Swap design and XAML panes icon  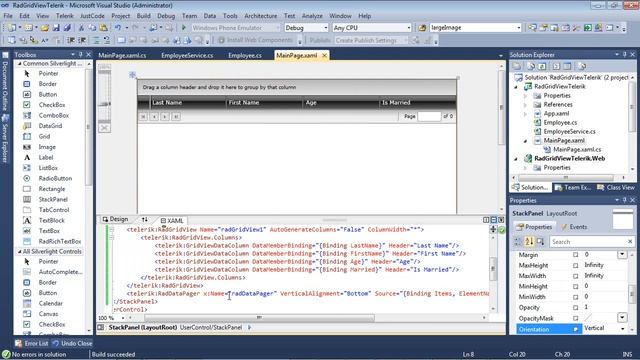click(144, 220)
